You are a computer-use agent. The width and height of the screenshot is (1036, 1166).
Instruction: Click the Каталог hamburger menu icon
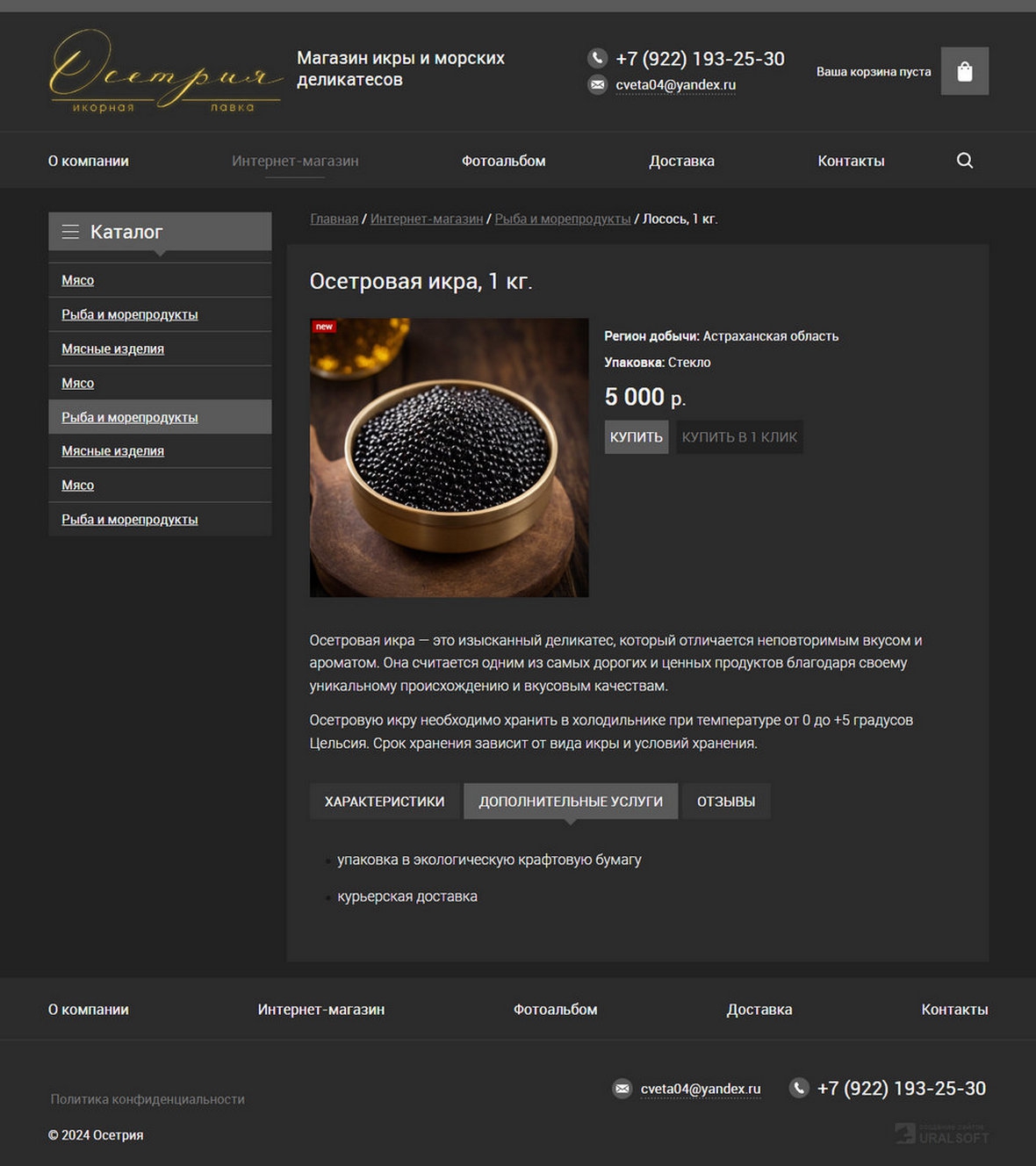[x=70, y=232]
